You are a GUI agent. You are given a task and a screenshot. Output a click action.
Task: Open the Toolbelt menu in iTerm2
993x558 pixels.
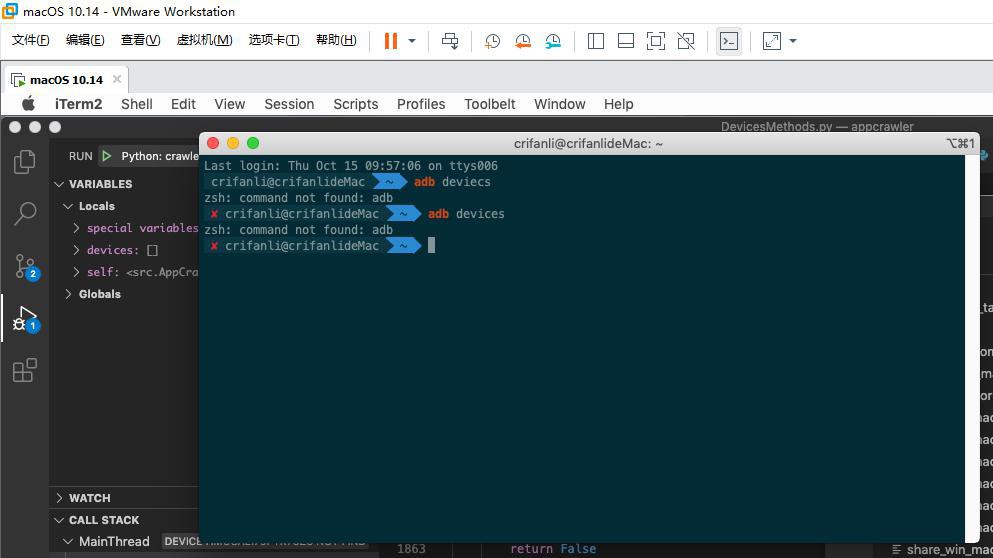[x=490, y=104]
